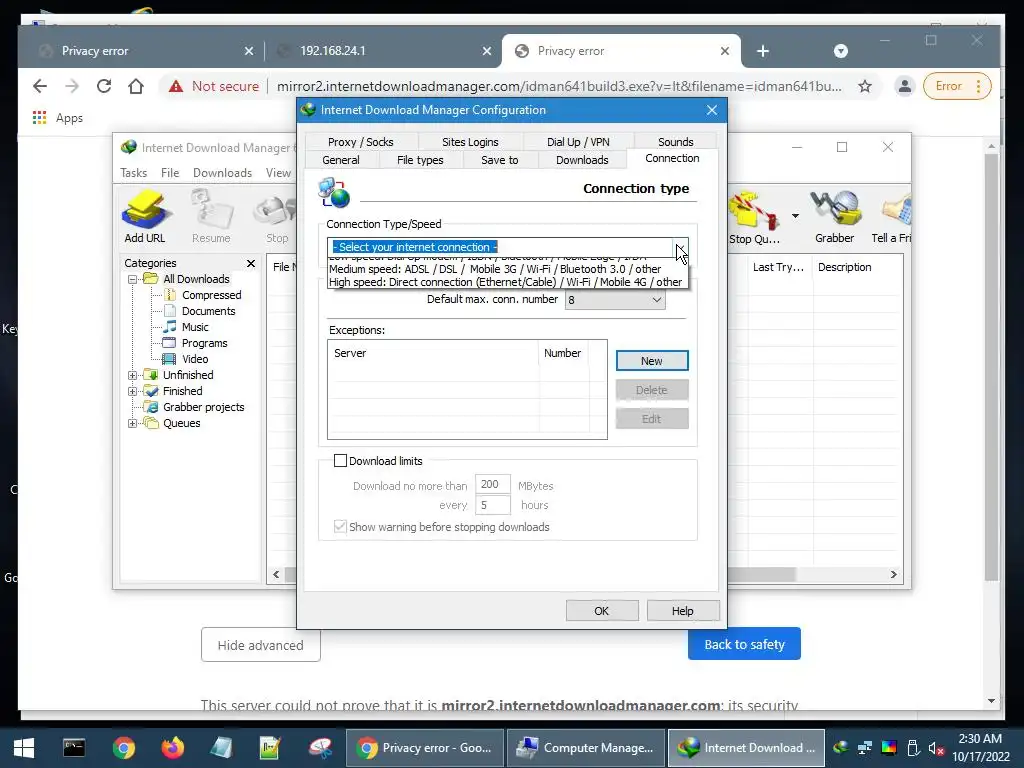The height and width of the screenshot is (768, 1024).
Task: Click Description column header
Action: point(857,267)
